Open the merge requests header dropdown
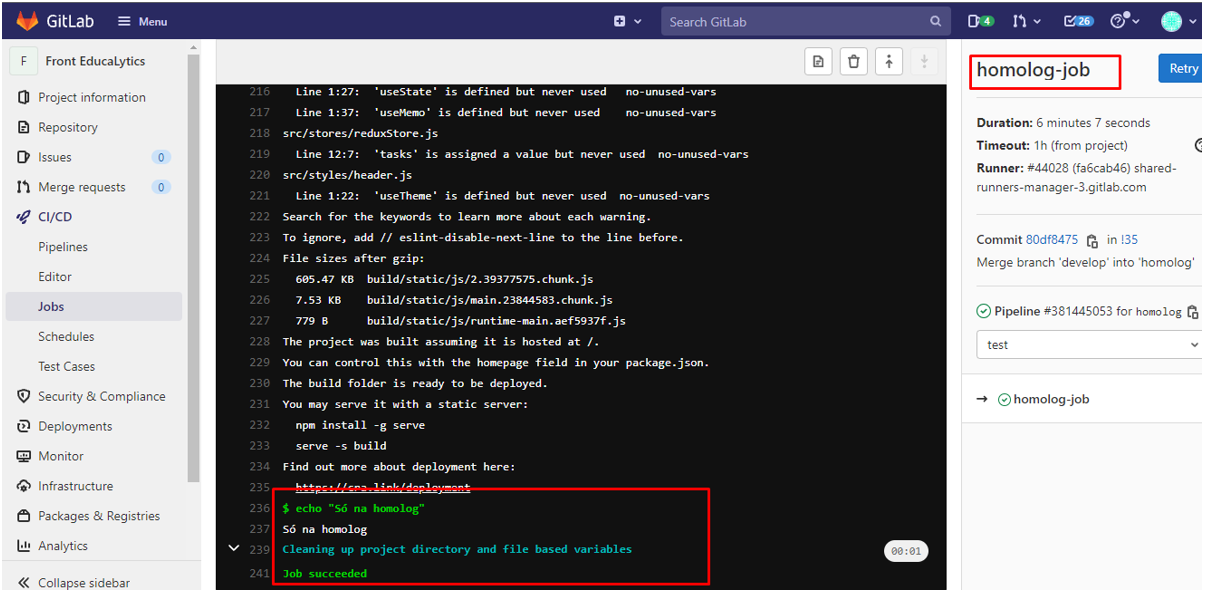The height and width of the screenshot is (593, 1206). (x=1026, y=21)
